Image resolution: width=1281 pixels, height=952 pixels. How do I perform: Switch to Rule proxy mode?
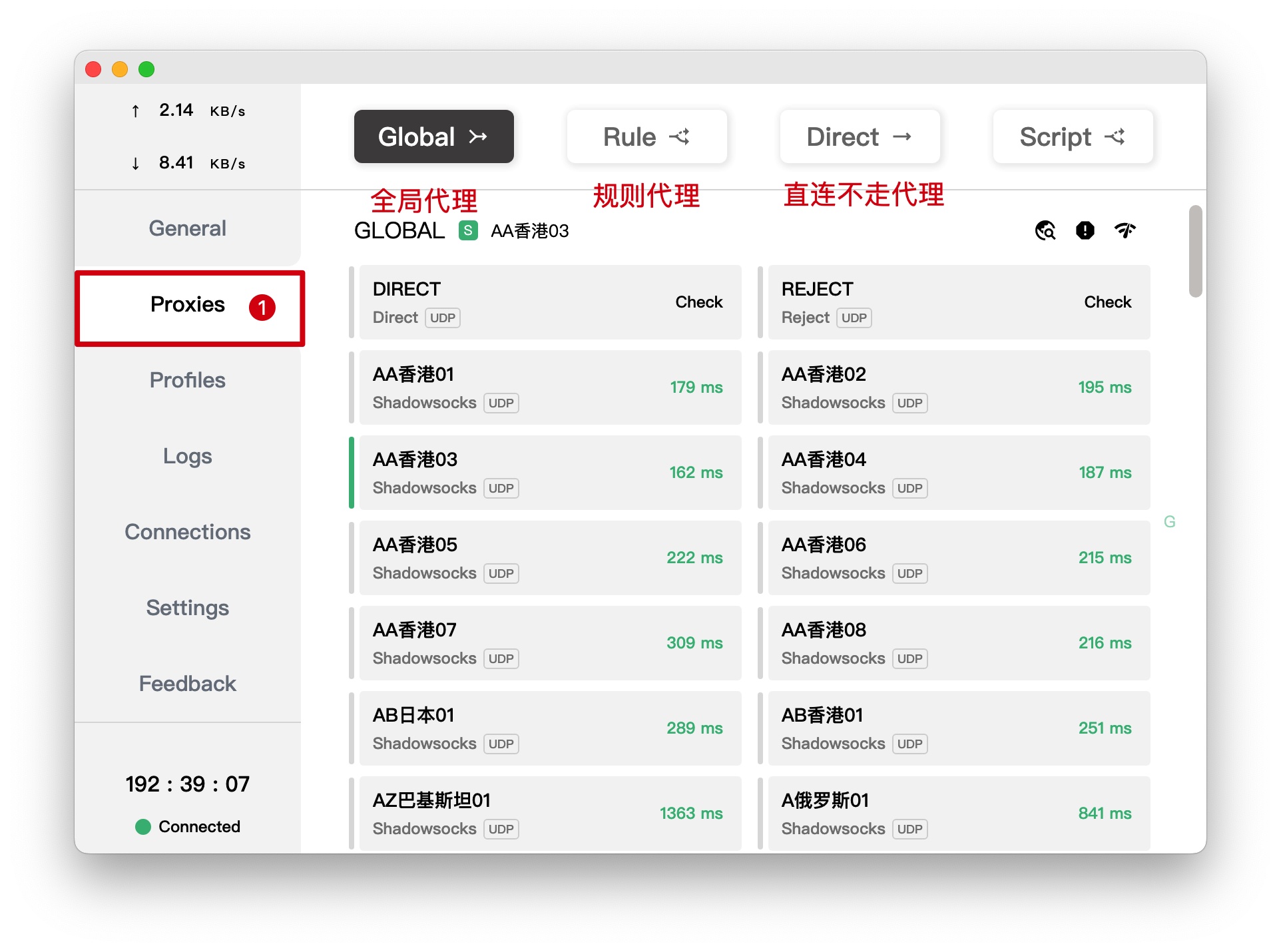(x=646, y=136)
